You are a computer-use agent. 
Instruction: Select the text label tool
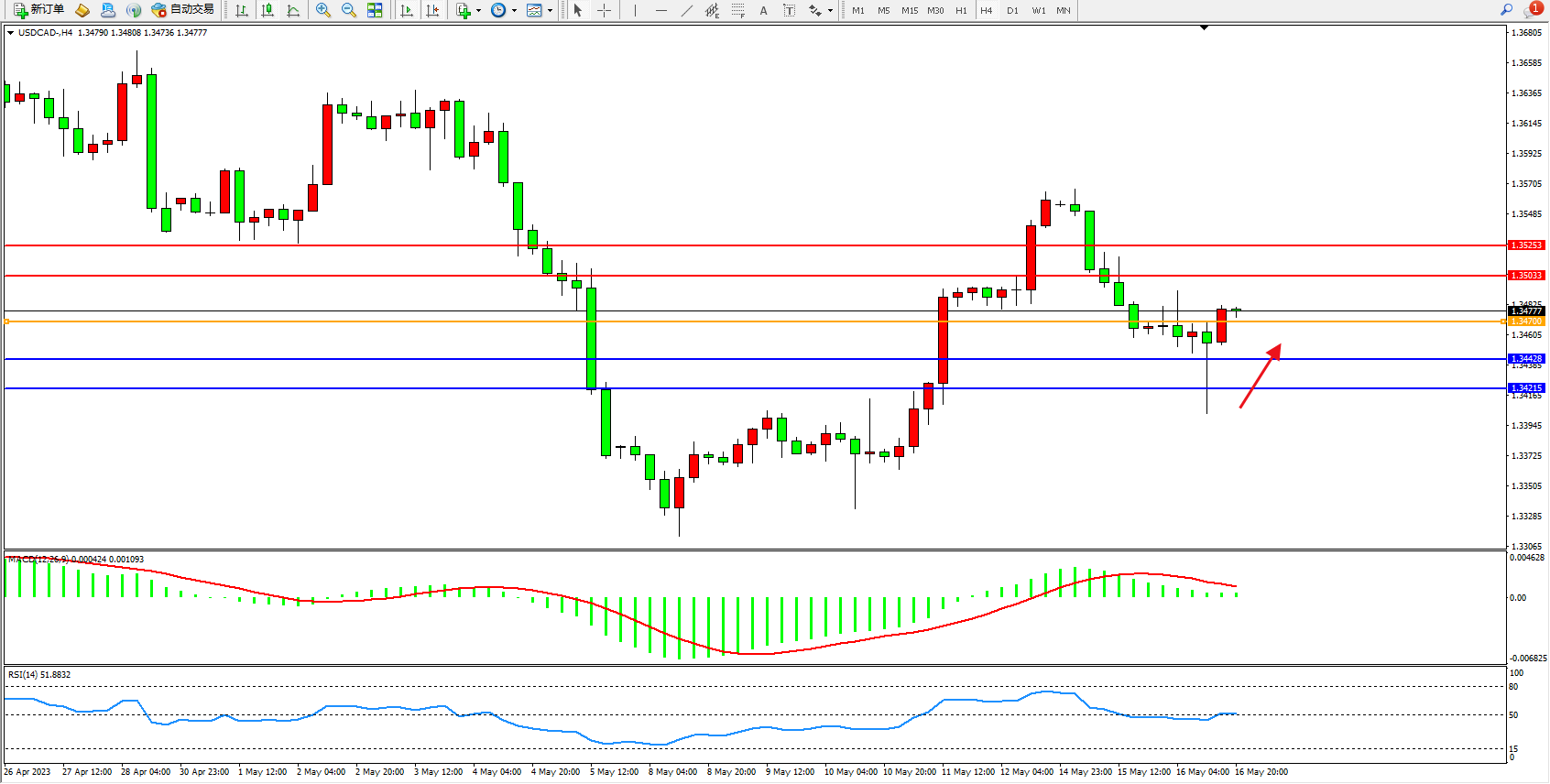790,10
